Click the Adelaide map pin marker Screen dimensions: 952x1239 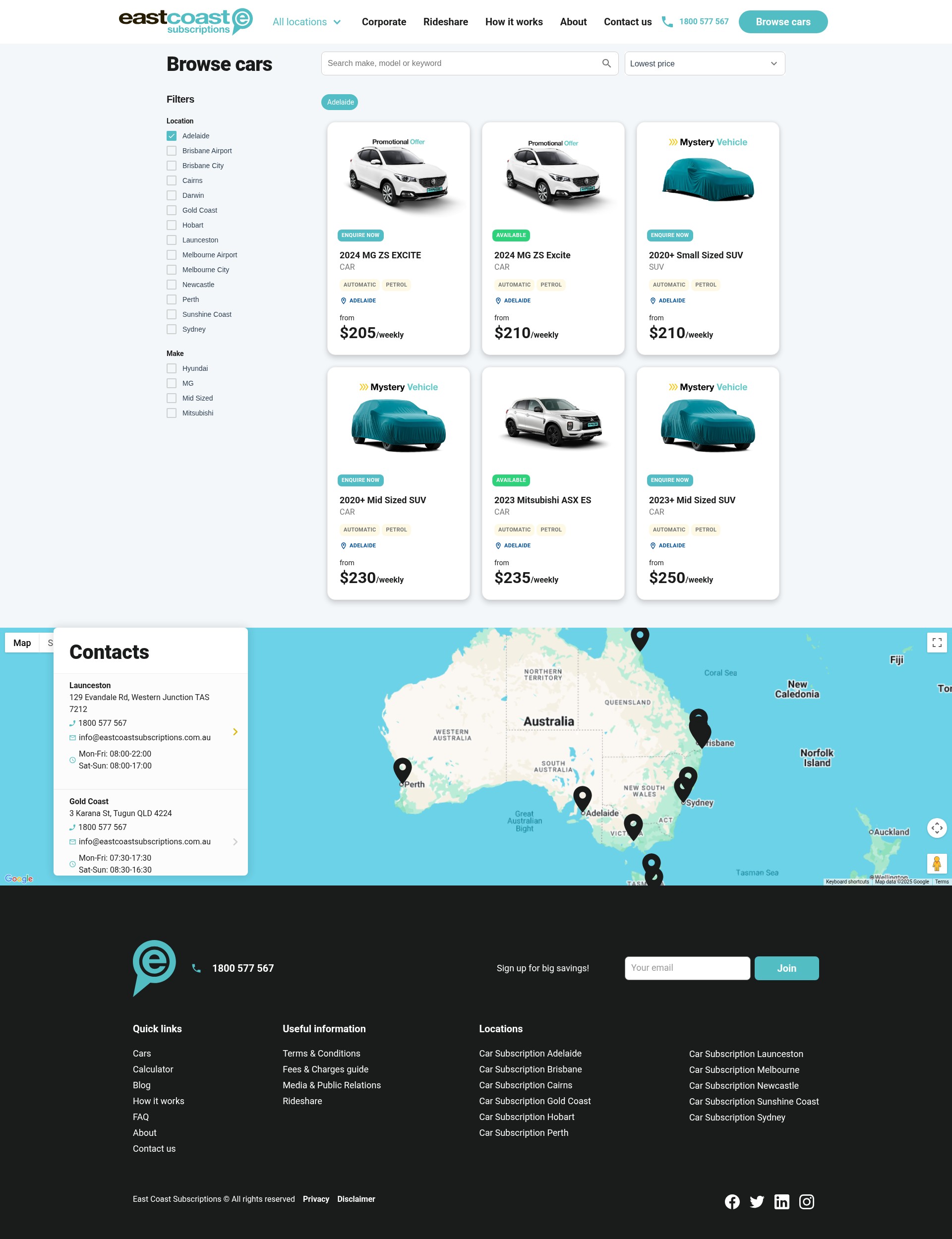coord(582,799)
